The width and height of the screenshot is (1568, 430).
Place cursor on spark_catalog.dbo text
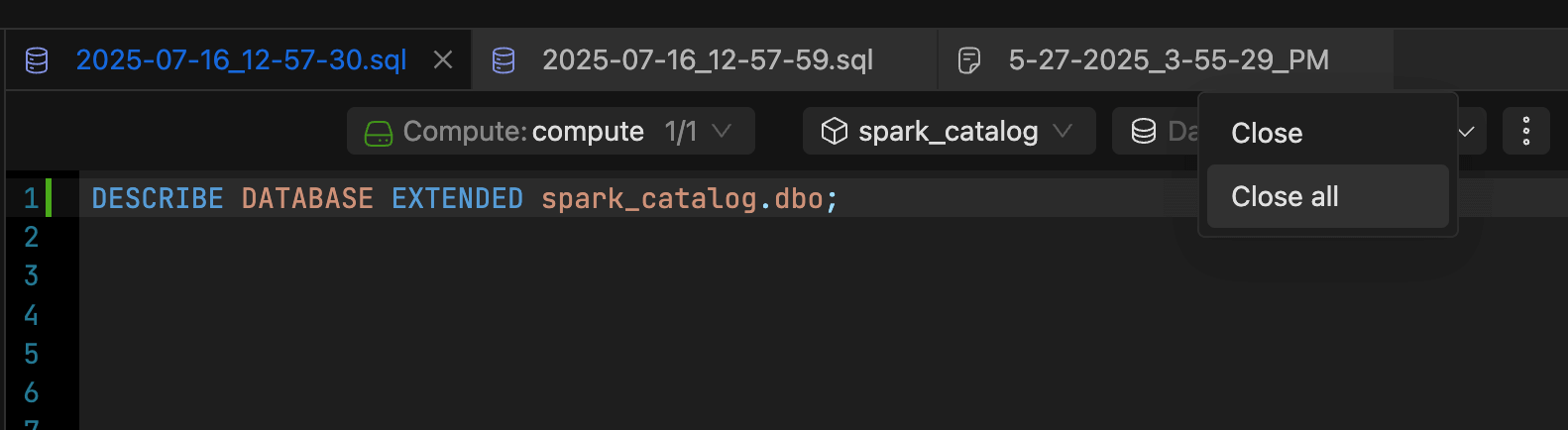coord(682,198)
